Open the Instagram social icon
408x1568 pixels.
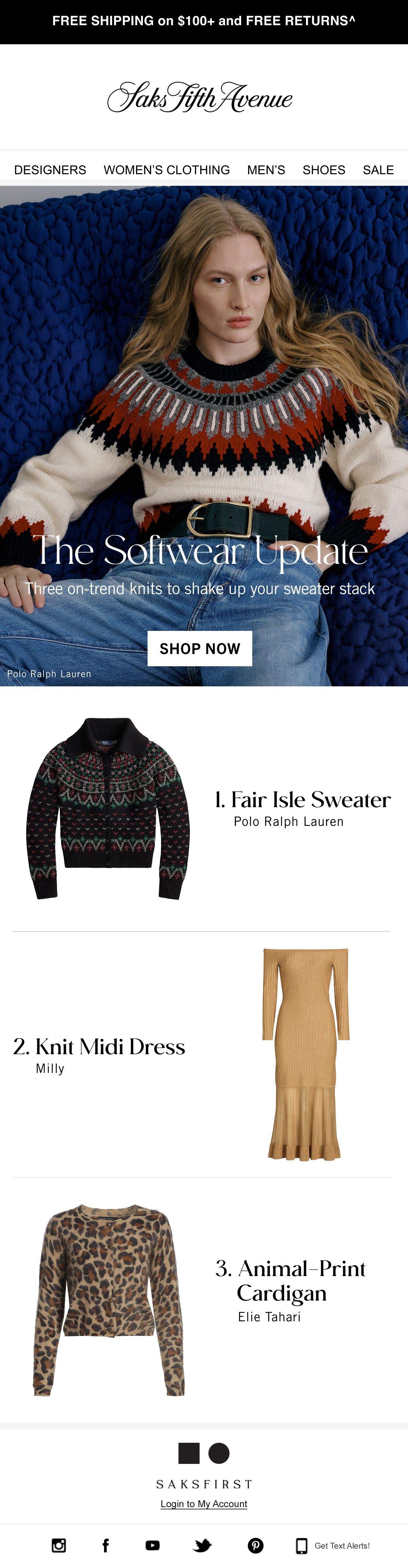tap(59, 1545)
